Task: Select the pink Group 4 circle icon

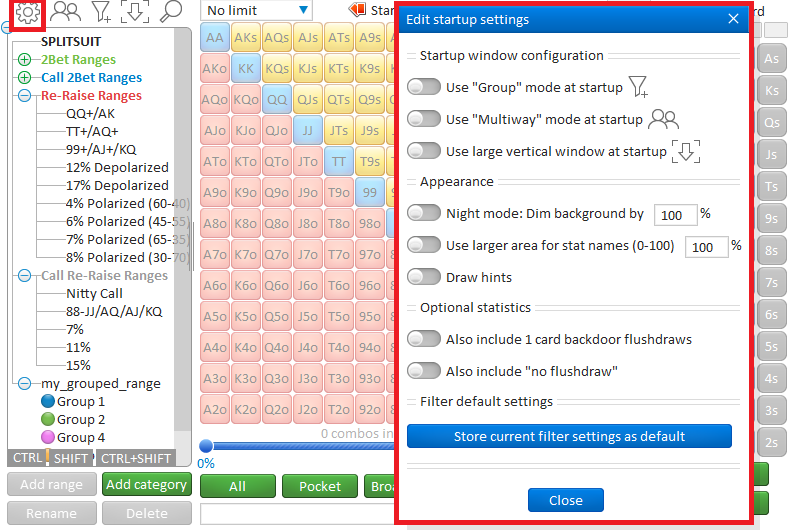Action: point(47,438)
